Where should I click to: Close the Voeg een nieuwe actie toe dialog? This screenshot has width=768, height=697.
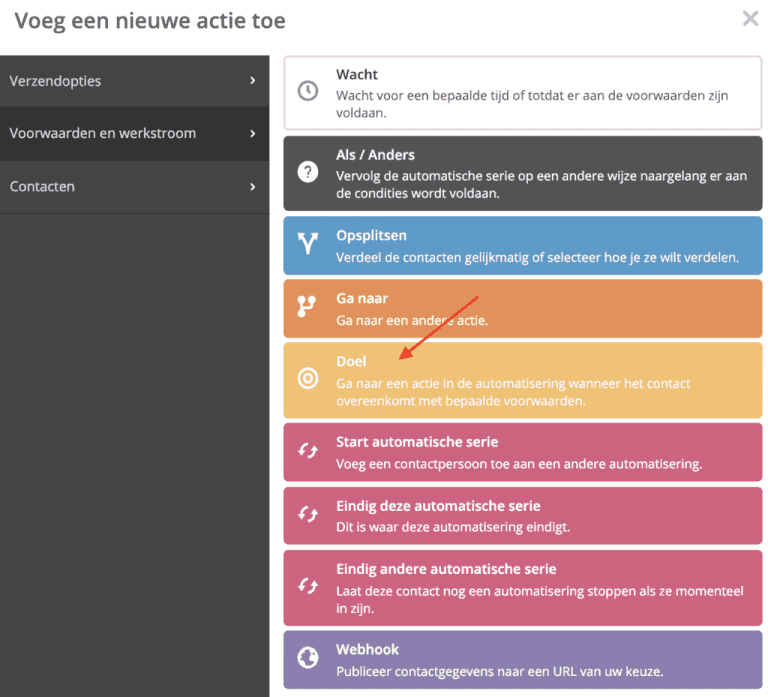[749, 18]
